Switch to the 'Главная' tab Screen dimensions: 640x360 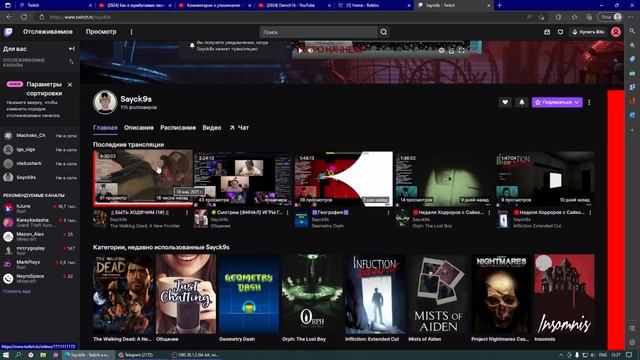[105, 128]
